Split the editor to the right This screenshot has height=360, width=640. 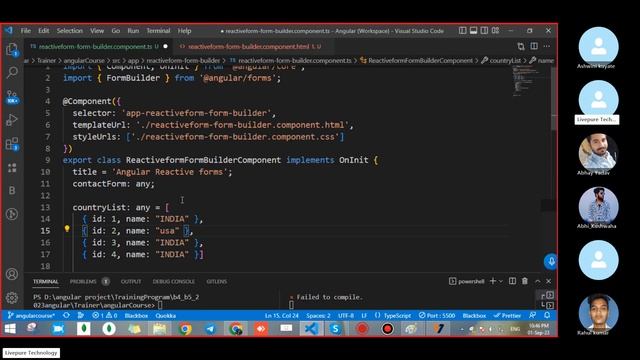point(534,46)
